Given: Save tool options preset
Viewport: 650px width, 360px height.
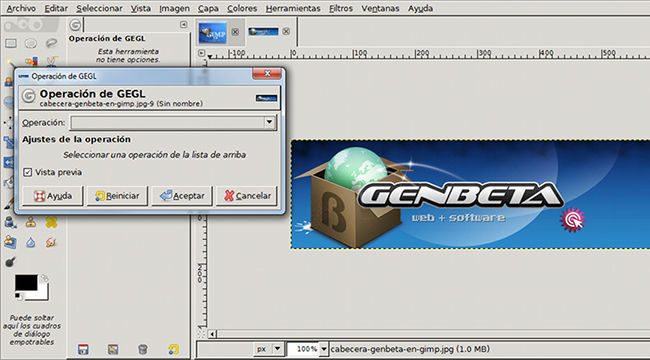Looking at the screenshot, I should click(x=83, y=349).
